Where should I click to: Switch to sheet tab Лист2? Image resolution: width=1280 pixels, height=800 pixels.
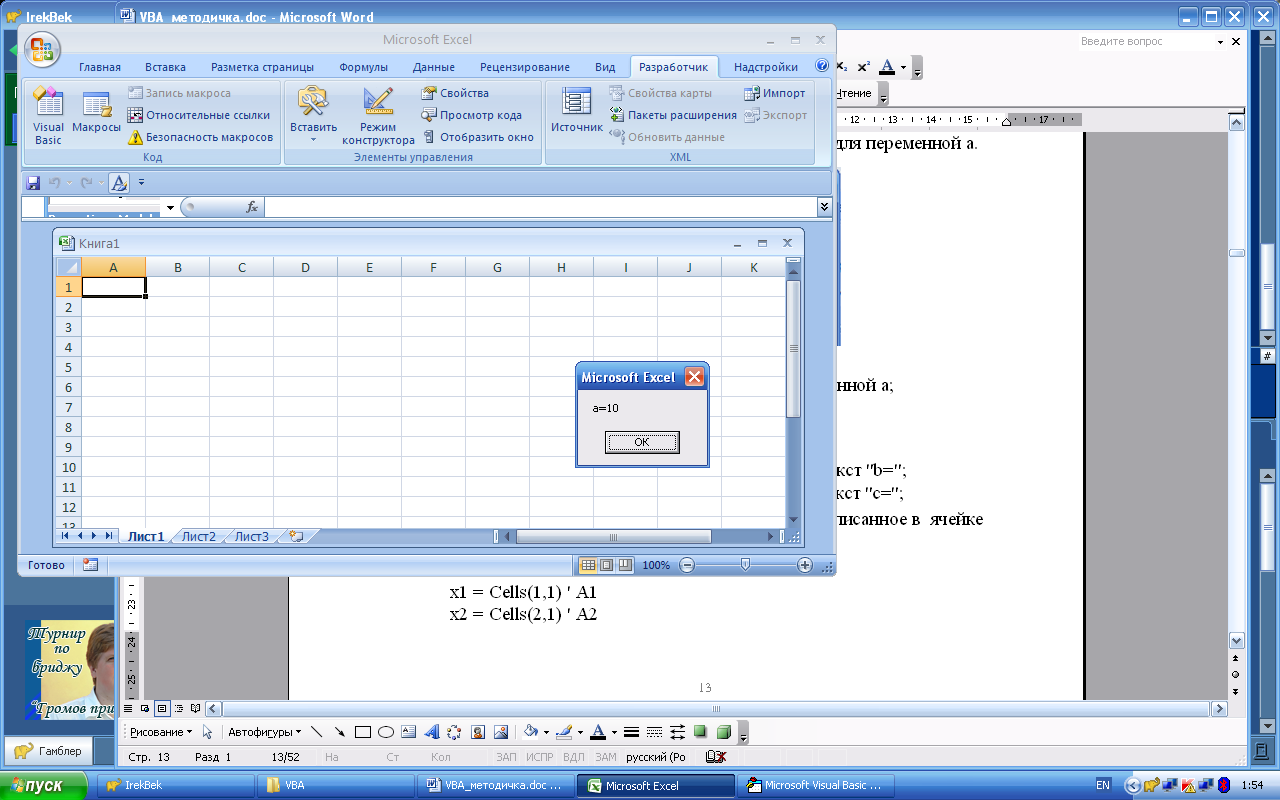tap(198, 536)
